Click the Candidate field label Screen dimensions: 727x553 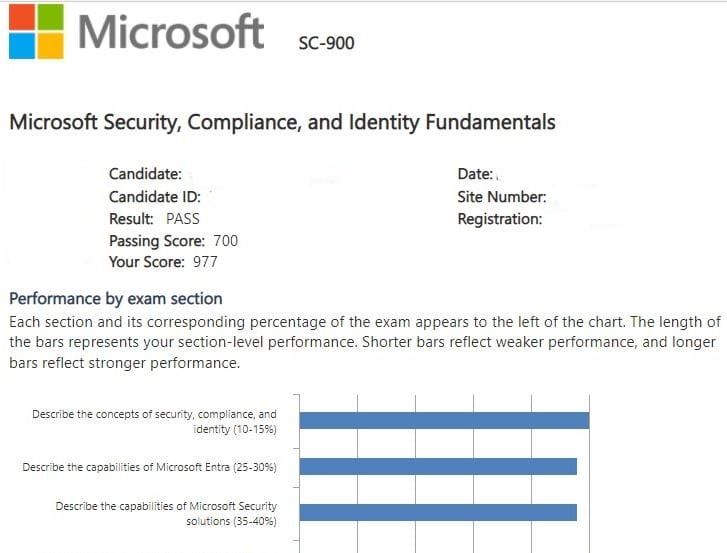[x=145, y=174]
